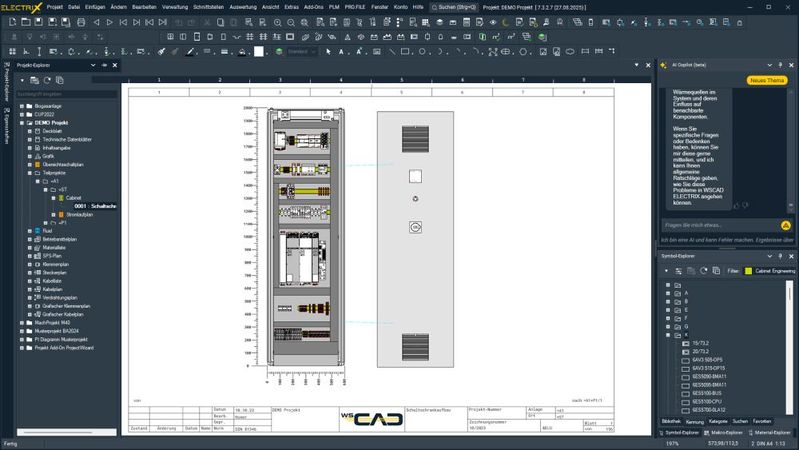Click Symbol-Explorer settings sliders icon
Viewport: 799px width, 450px height.
coord(678,271)
